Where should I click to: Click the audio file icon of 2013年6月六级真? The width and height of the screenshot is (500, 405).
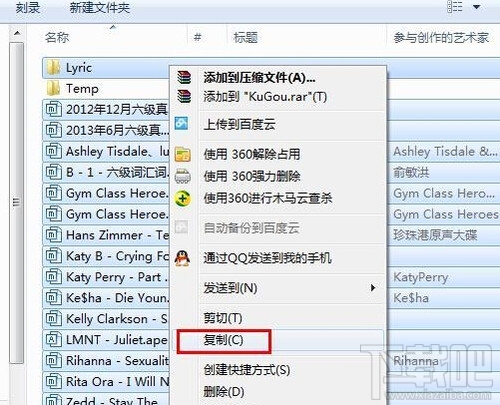pos(54,130)
